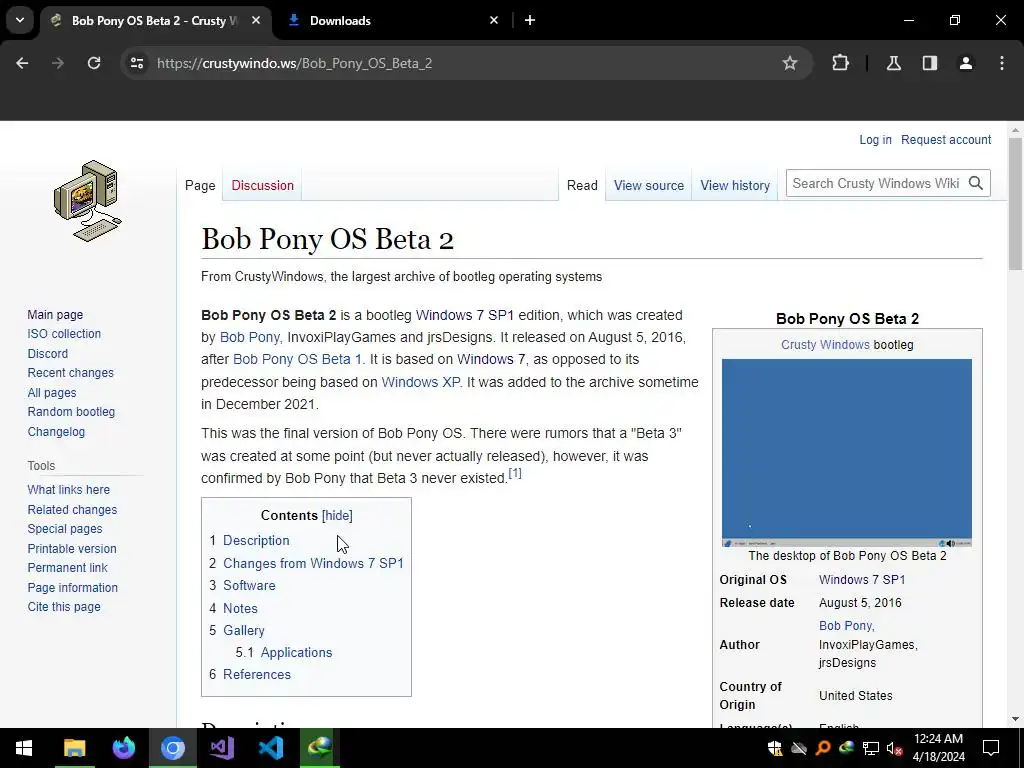Open Windows 7 SP1 link in infobox
The height and width of the screenshot is (768, 1024).
coord(862,580)
